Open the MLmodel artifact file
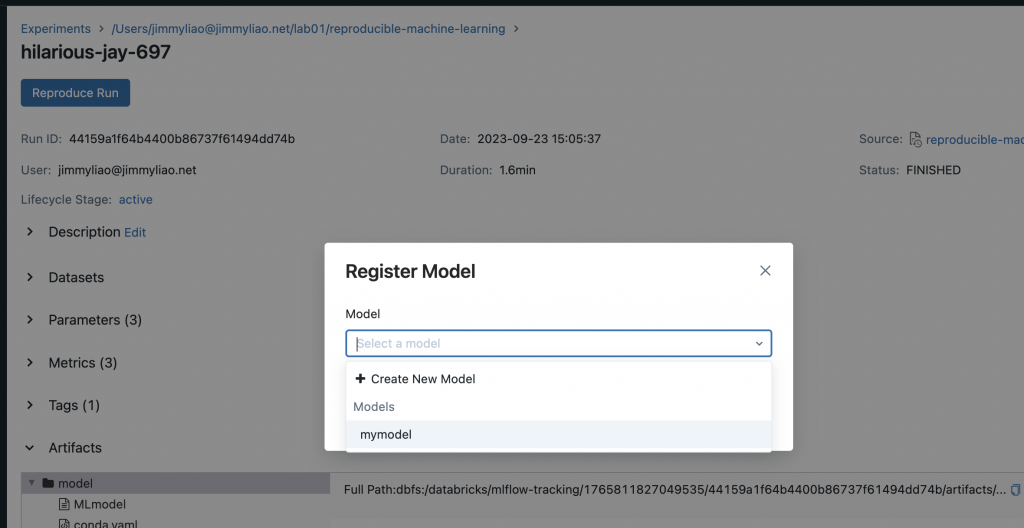 coord(99,504)
